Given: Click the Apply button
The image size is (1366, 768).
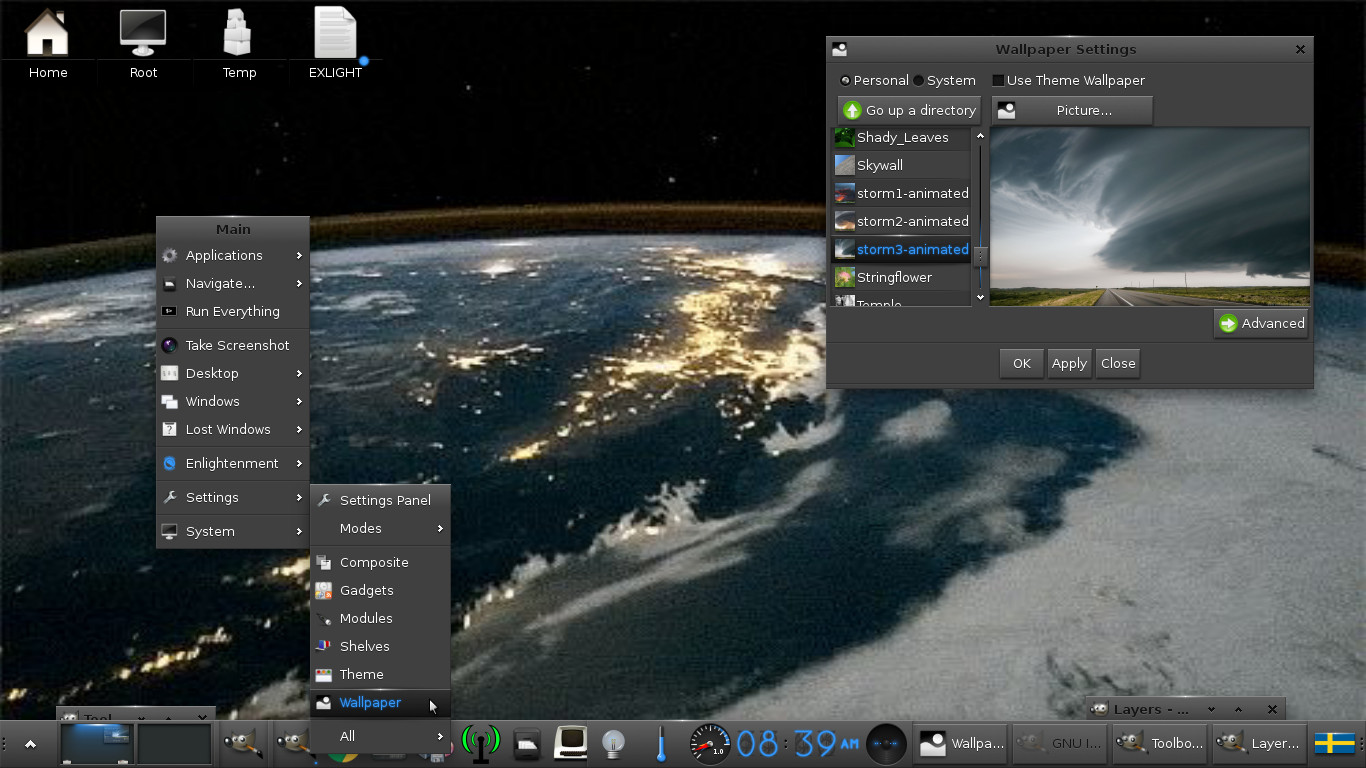Looking at the screenshot, I should pos(1069,363).
